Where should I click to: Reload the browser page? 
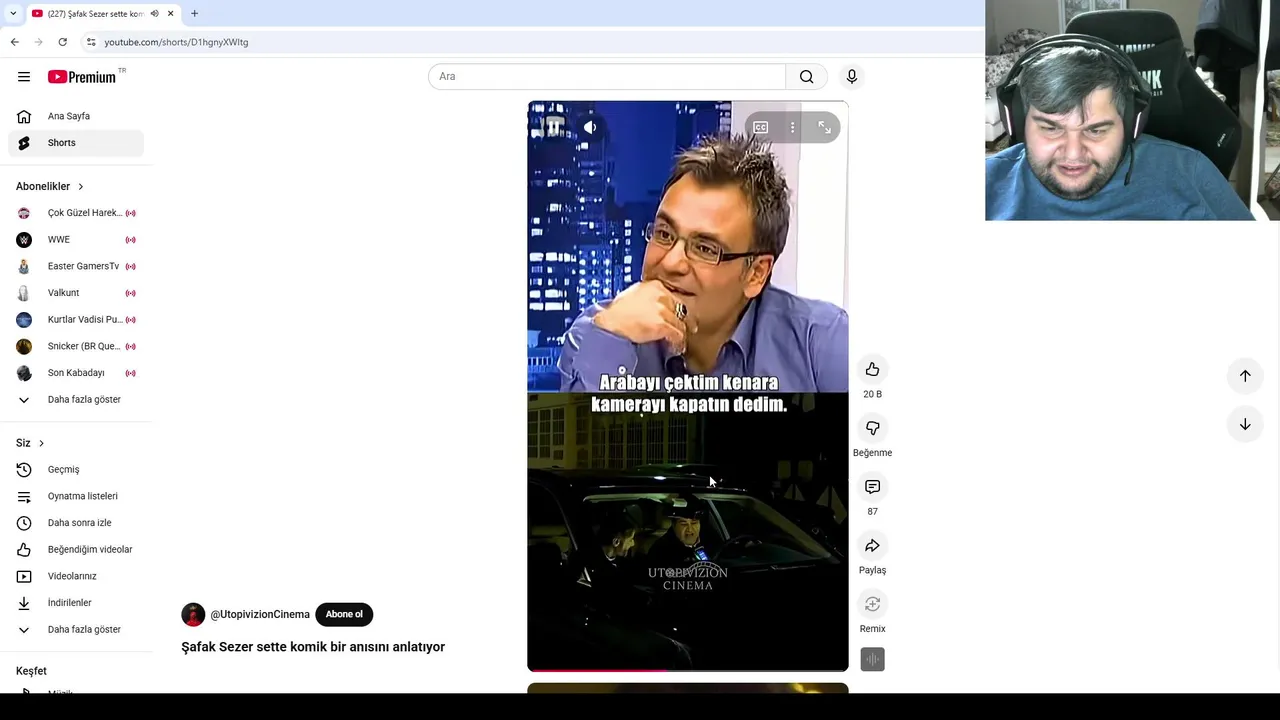pyautogui.click(x=62, y=42)
